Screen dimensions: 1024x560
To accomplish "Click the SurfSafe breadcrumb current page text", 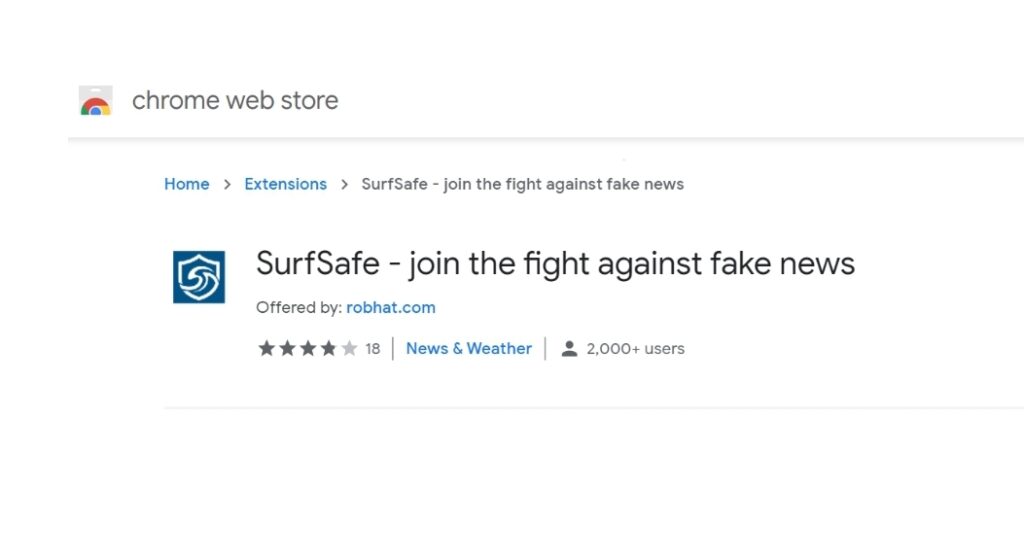I will [x=522, y=184].
